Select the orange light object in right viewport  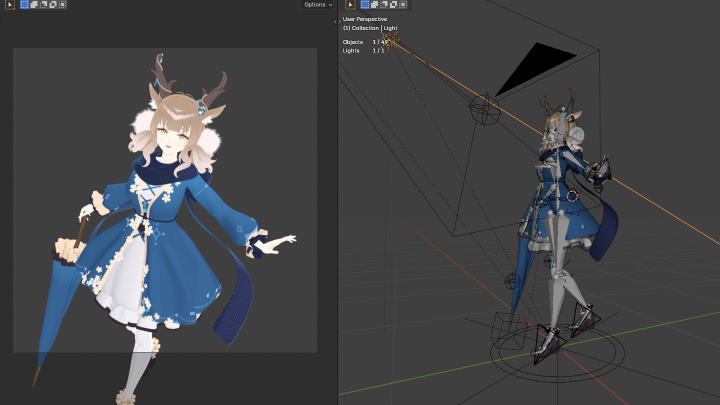390,39
